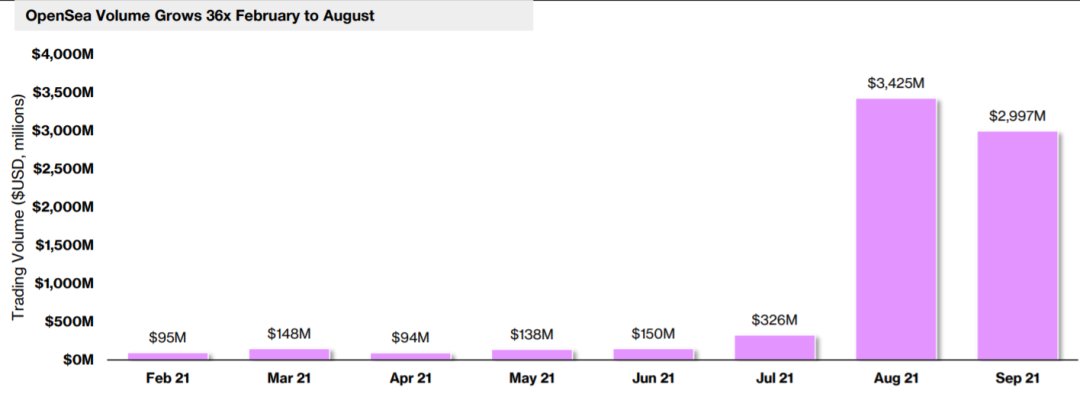
Task: Click the Apr 21 bar
Action: pyautogui.click(x=411, y=356)
